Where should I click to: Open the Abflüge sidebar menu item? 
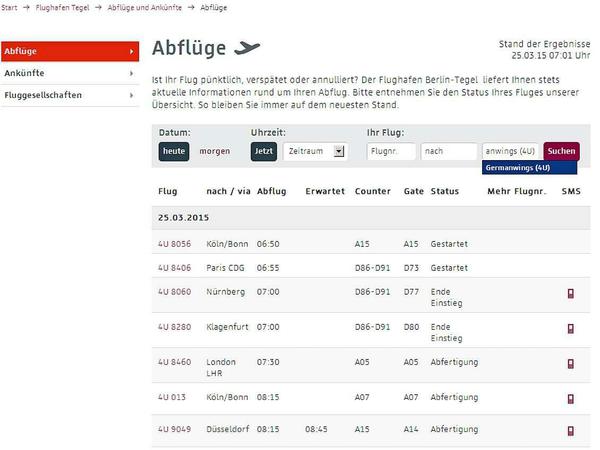pos(70,51)
